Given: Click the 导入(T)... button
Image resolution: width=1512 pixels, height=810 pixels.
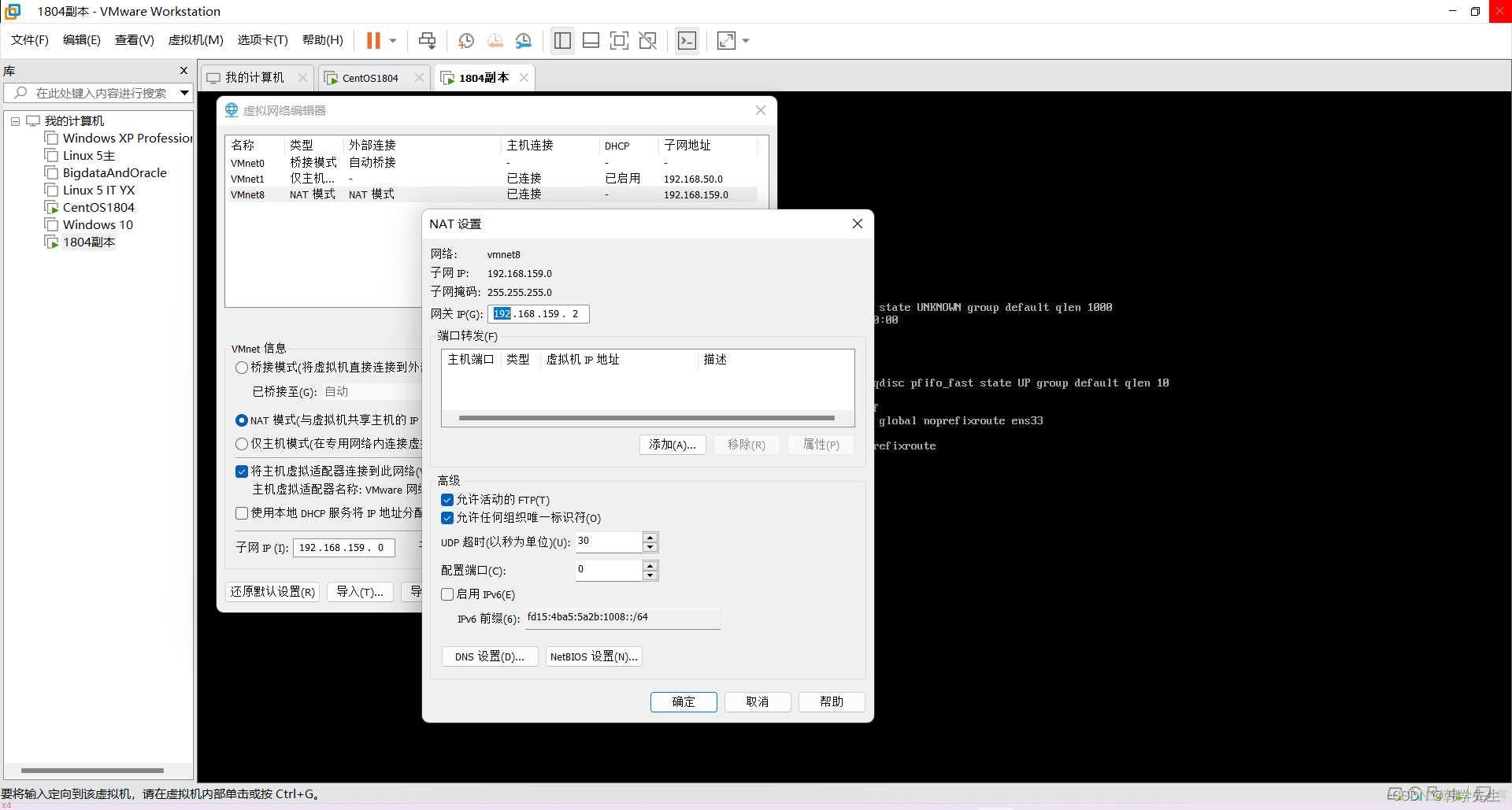Looking at the screenshot, I should (x=360, y=592).
